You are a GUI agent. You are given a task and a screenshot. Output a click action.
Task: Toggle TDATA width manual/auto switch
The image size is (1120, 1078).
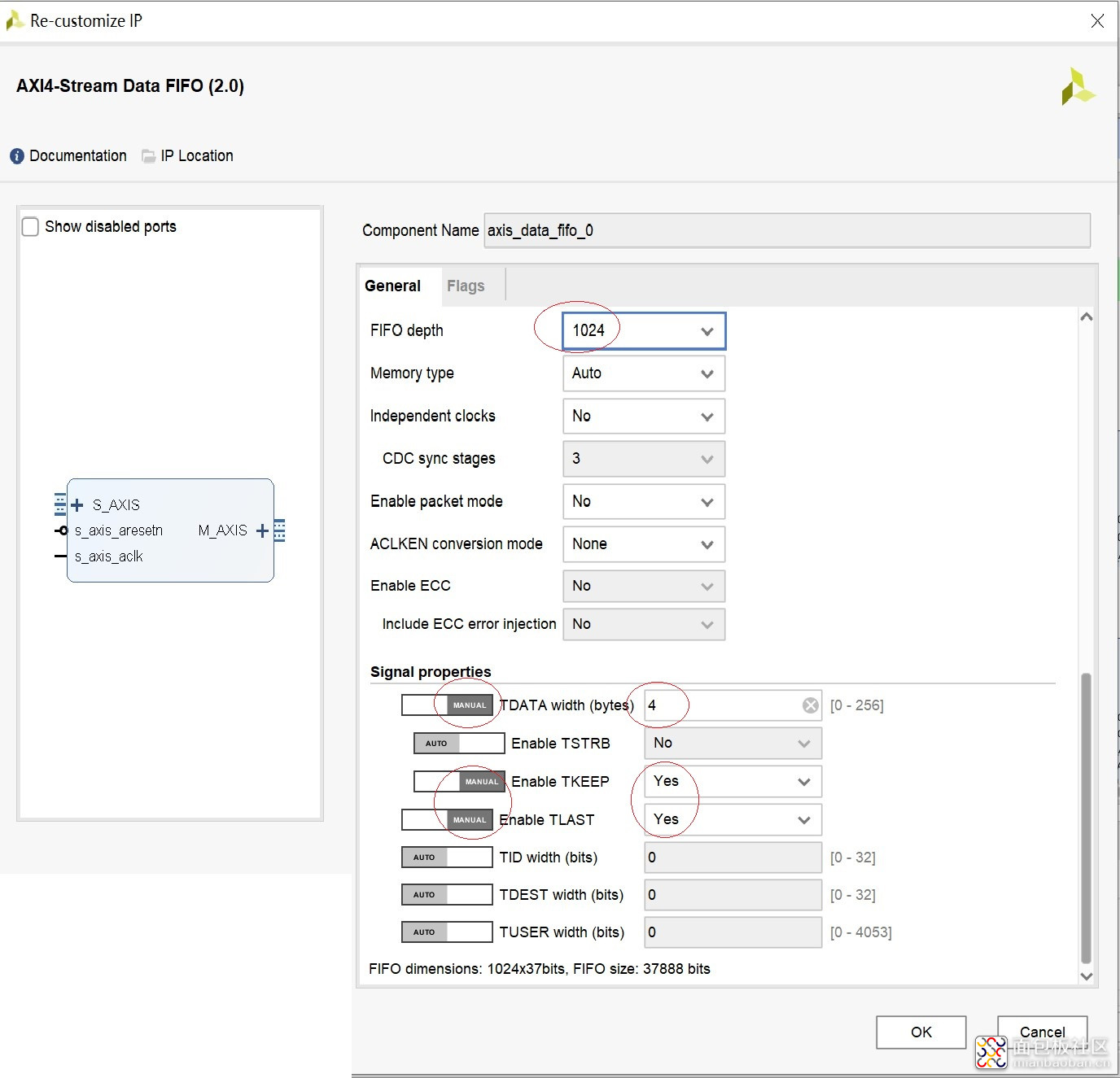pyautogui.click(x=447, y=705)
